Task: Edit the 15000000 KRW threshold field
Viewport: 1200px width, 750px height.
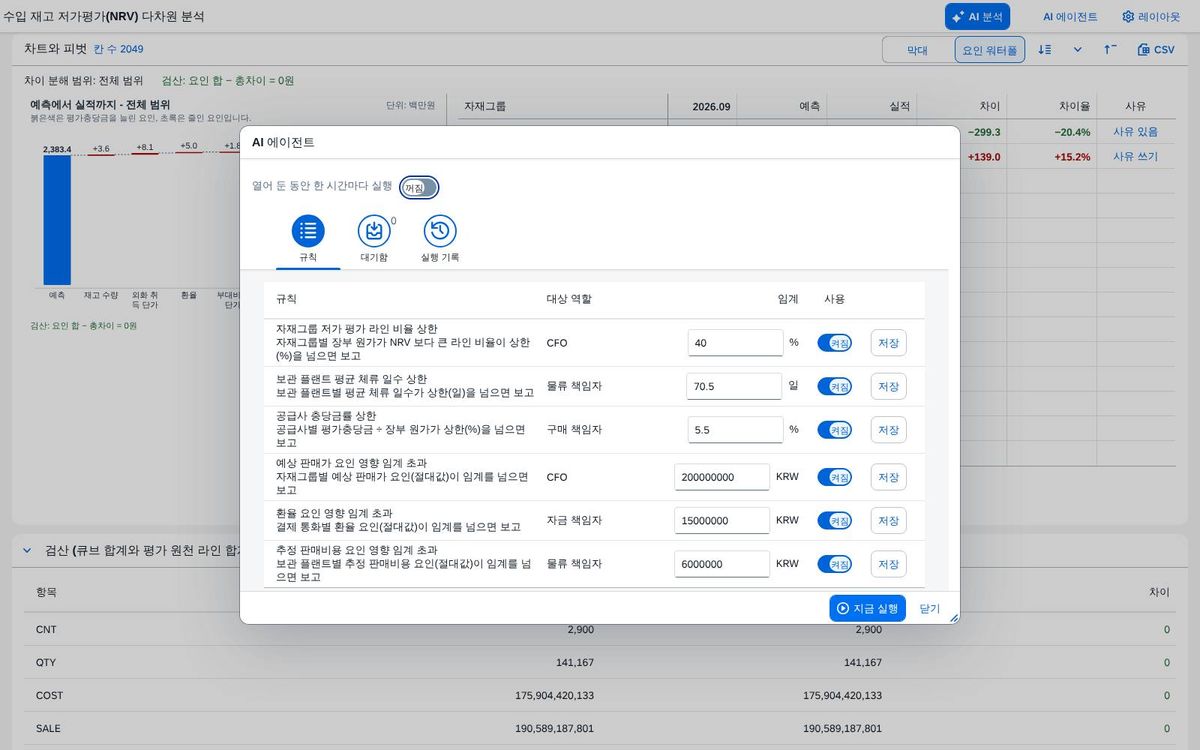Action: [722, 521]
